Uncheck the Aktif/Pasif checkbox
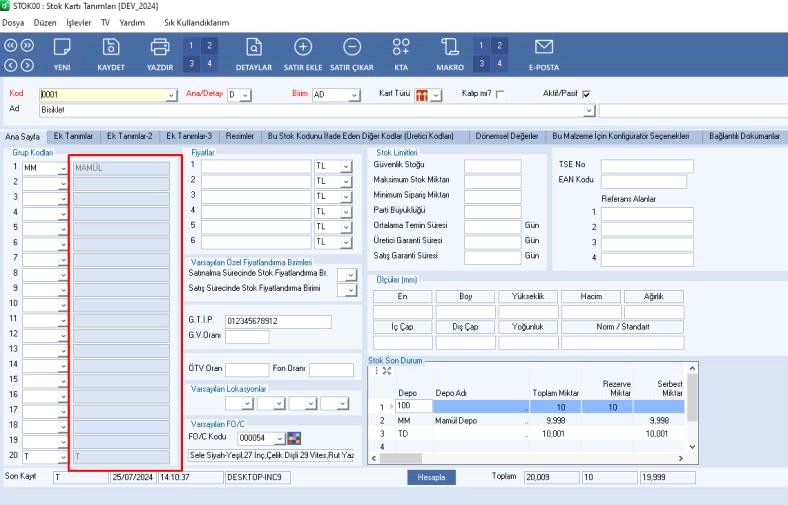This screenshot has height=505, width=788. [586, 94]
